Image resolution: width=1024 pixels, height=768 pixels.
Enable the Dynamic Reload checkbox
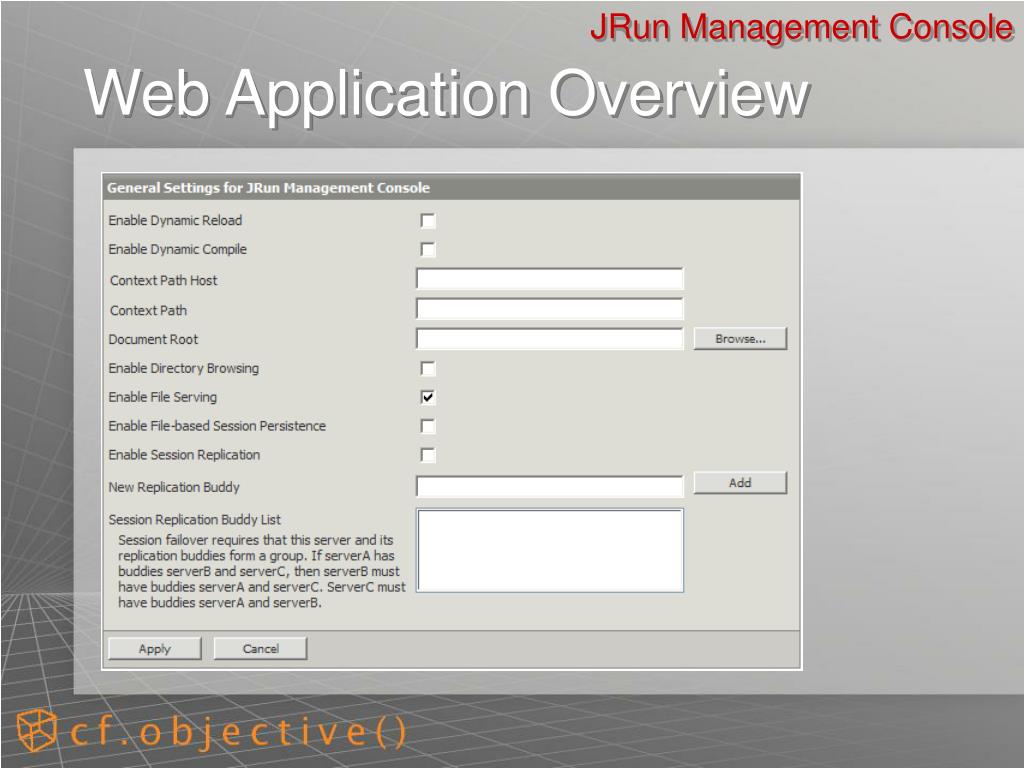point(428,221)
